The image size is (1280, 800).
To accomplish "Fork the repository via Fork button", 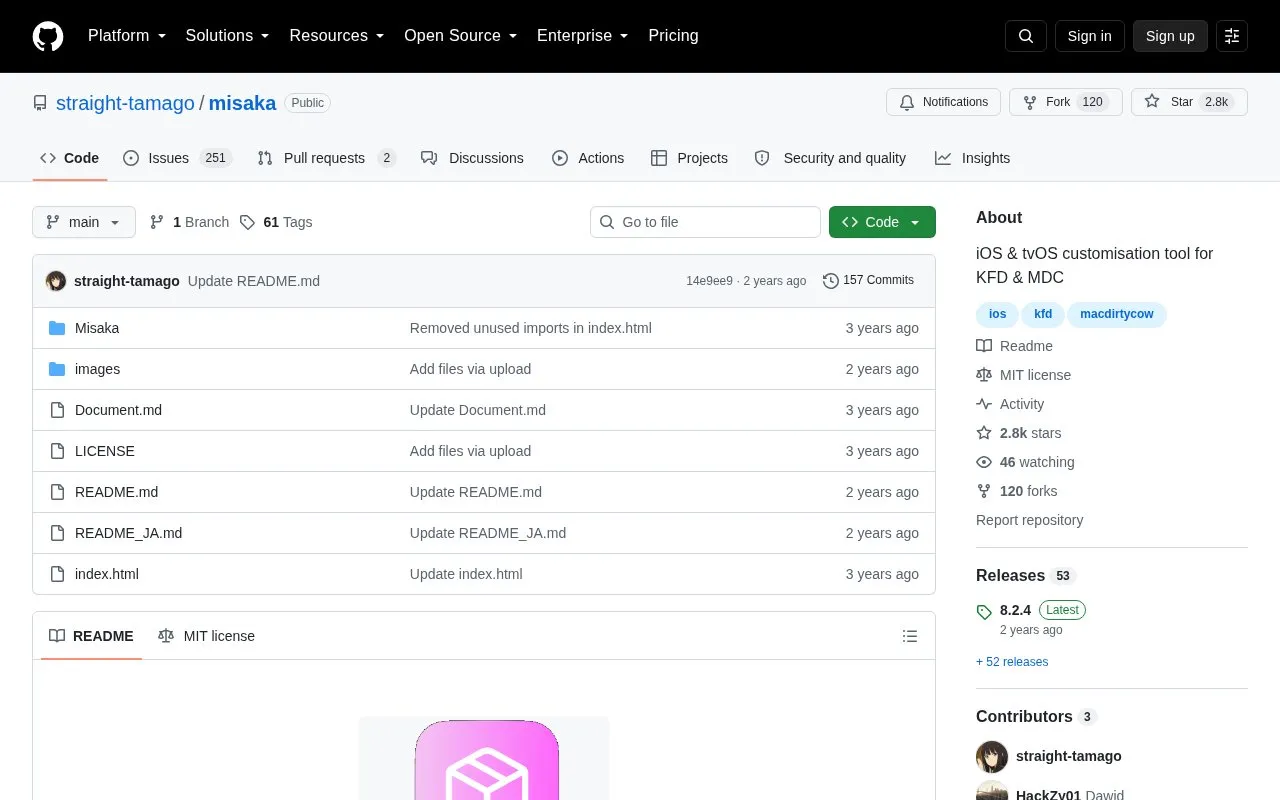I will coord(1066,102).
